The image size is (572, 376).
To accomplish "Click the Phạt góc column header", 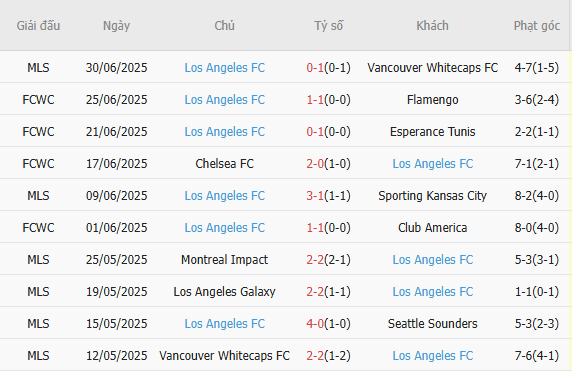I will point(537,26).
